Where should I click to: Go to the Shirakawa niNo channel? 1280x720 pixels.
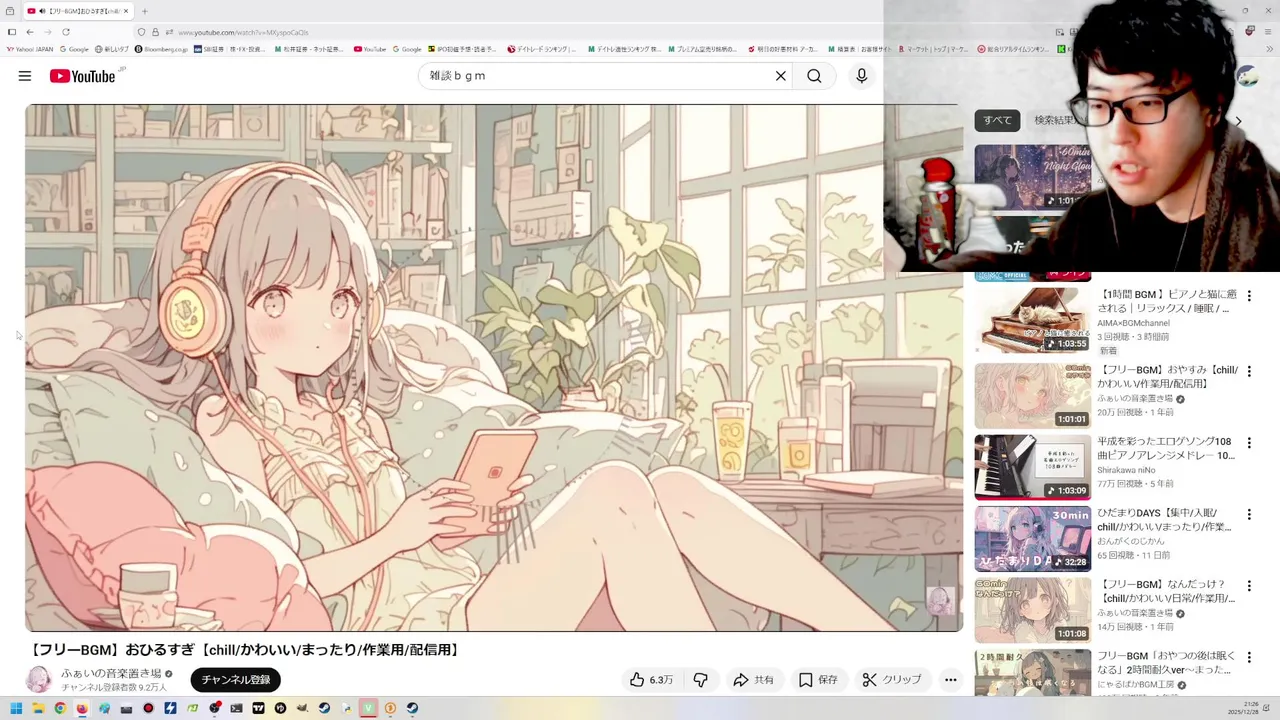[x=1126, y=470]
